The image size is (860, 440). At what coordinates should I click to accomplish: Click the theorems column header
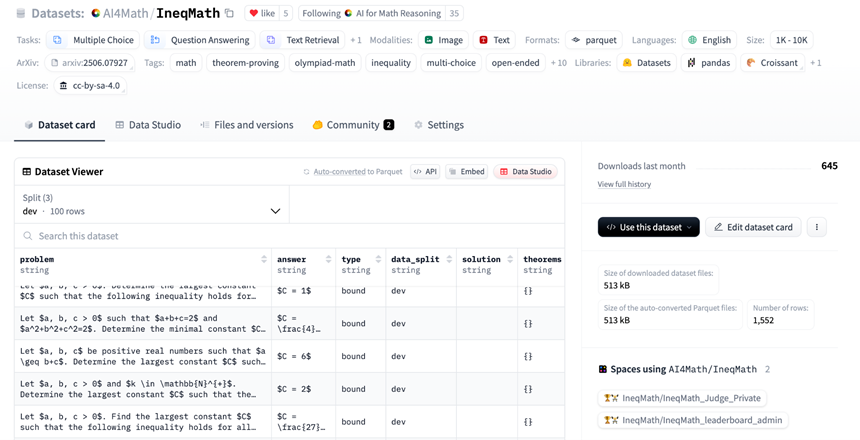point(541,264)
